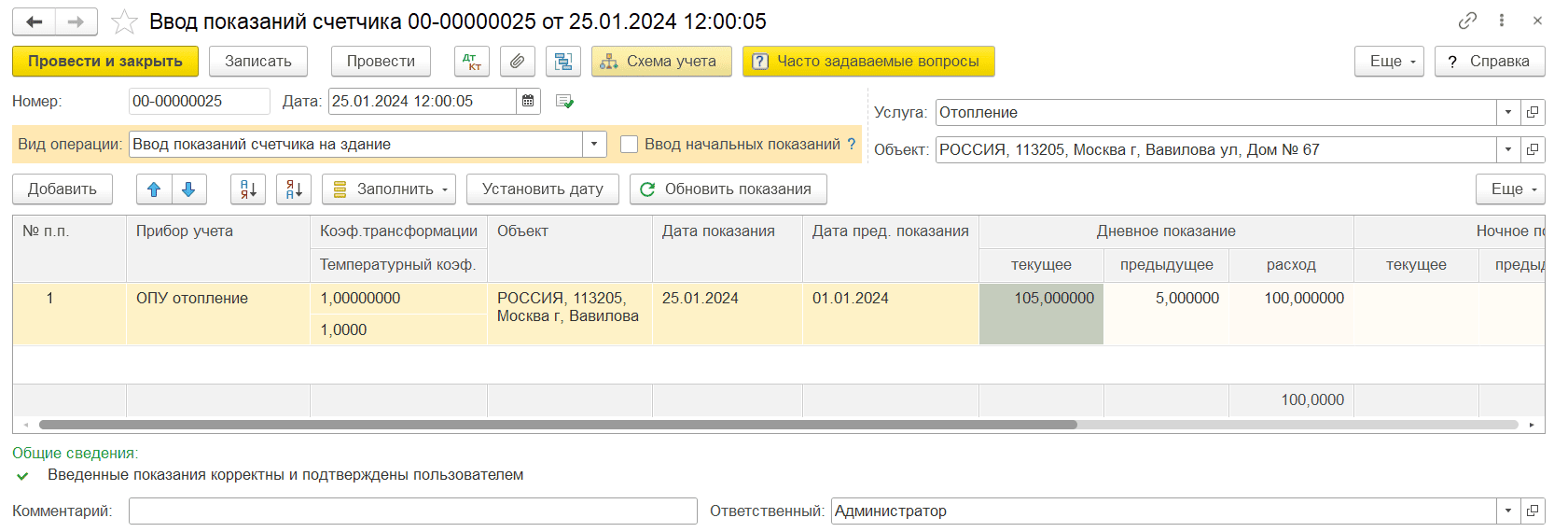Viewport: 1568px width, 532px height.
Task: Open attached files paperclip icon
Action: 517,62
